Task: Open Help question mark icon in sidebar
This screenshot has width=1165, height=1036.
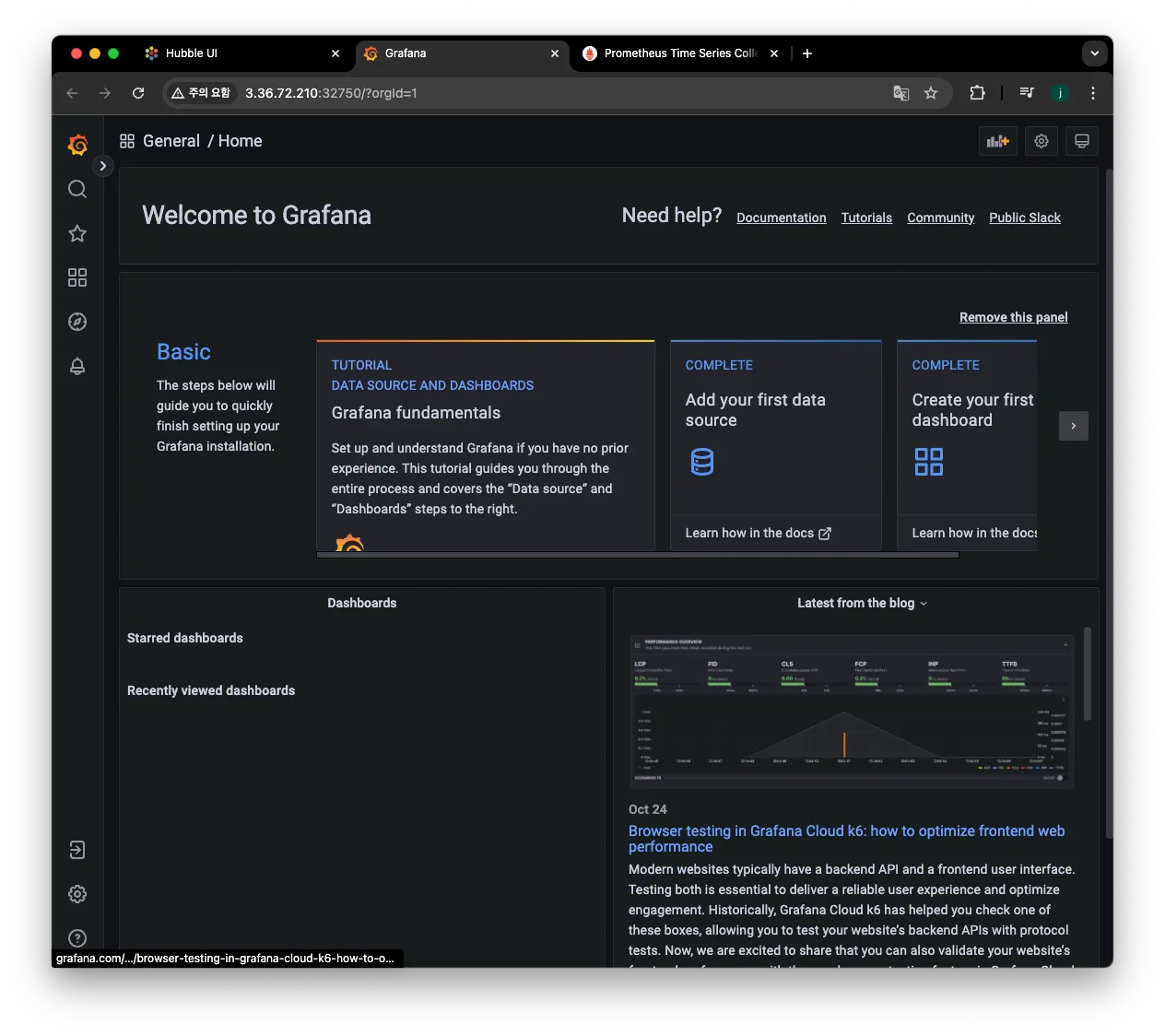Action: 77,938
